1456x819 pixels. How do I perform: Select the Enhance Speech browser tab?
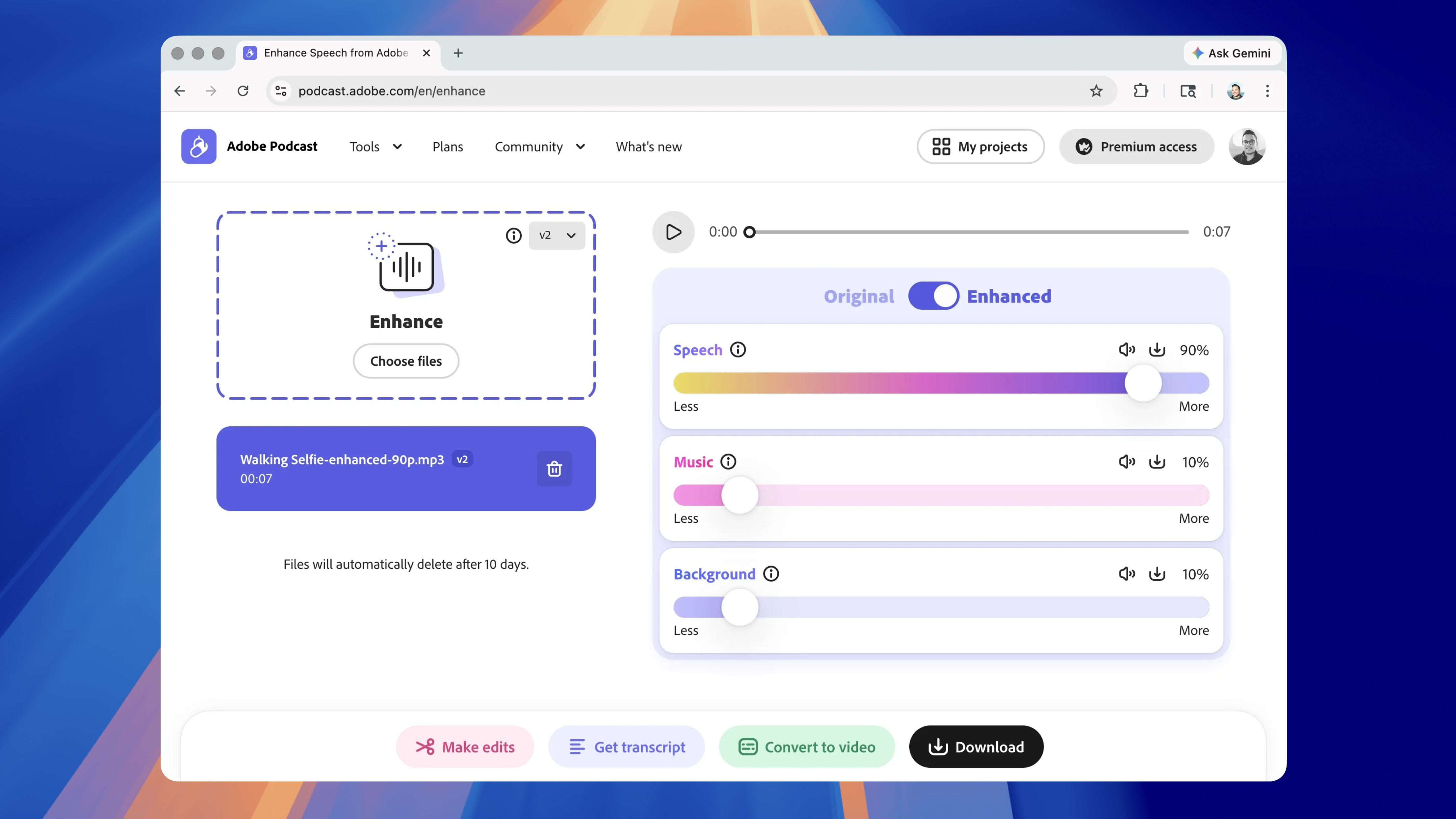[x=338, y=53]
